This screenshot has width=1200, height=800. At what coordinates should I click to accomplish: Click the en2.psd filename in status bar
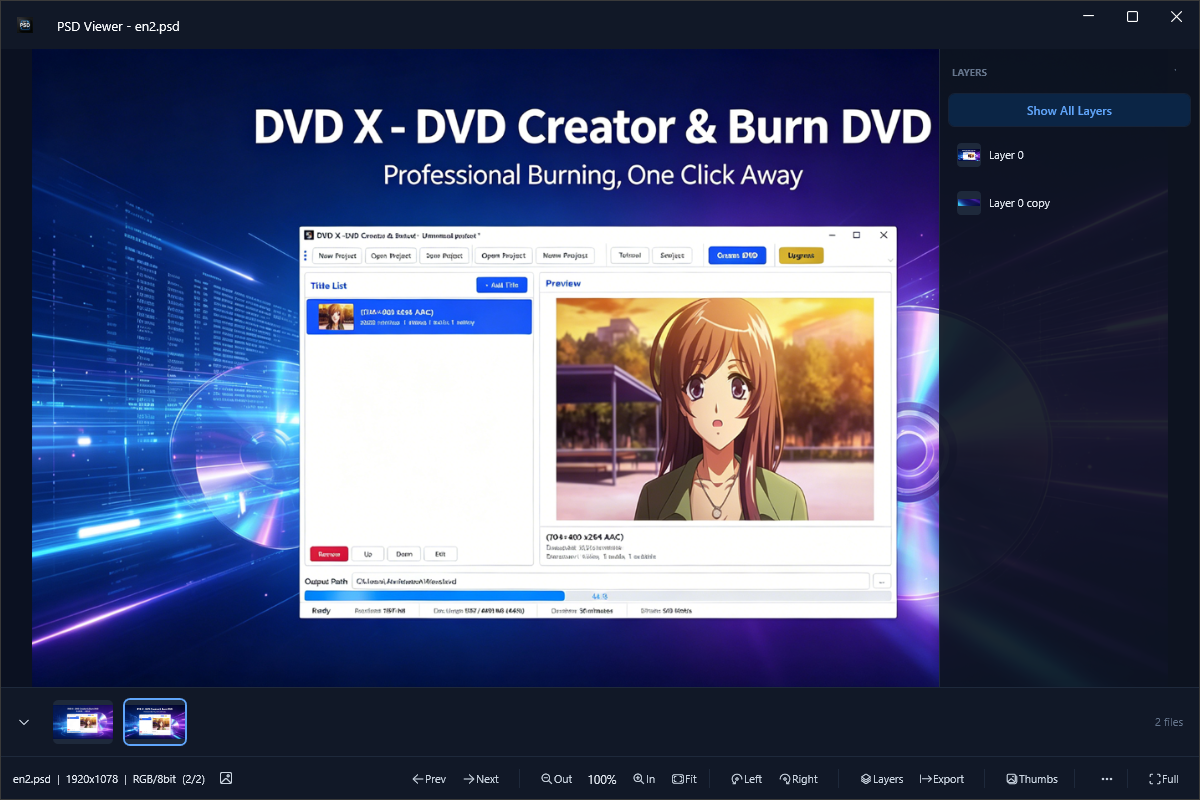click(x=32, y=779)
